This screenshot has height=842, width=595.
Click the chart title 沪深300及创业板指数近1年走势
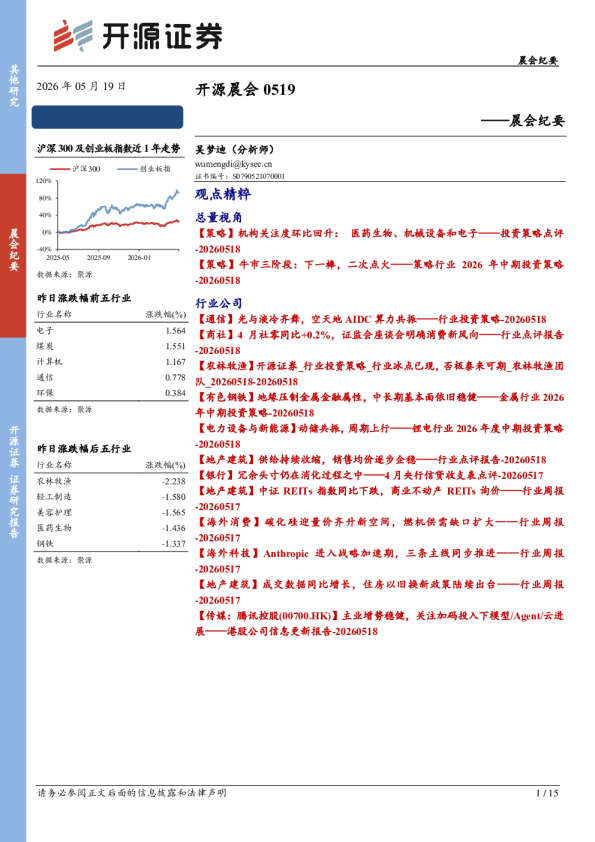[x=108, y=149]
